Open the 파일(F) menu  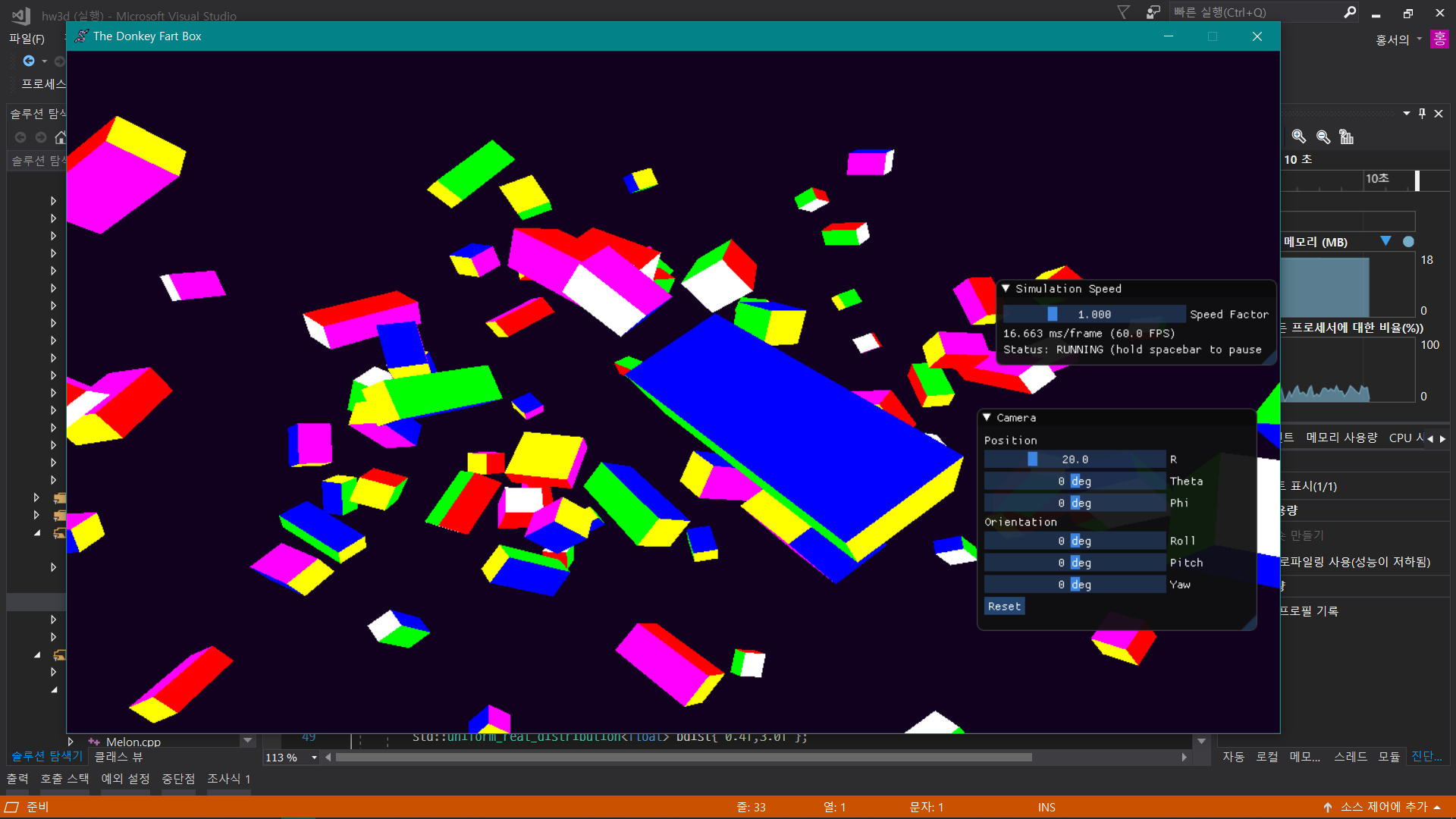(x=27, y=39)
